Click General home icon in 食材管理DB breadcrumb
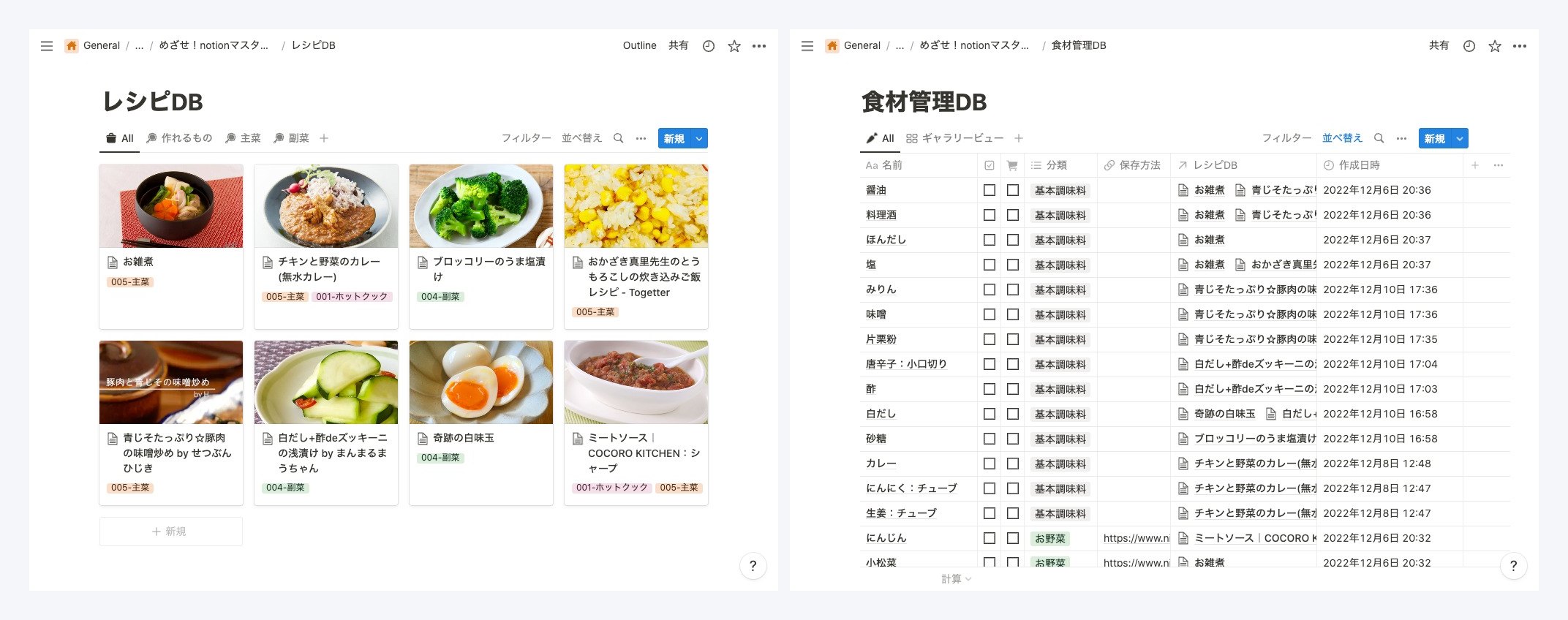1568x620 pixels. 832,45
